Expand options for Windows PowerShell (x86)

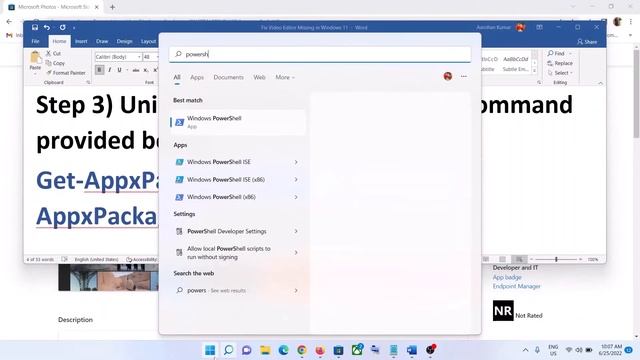296,197
